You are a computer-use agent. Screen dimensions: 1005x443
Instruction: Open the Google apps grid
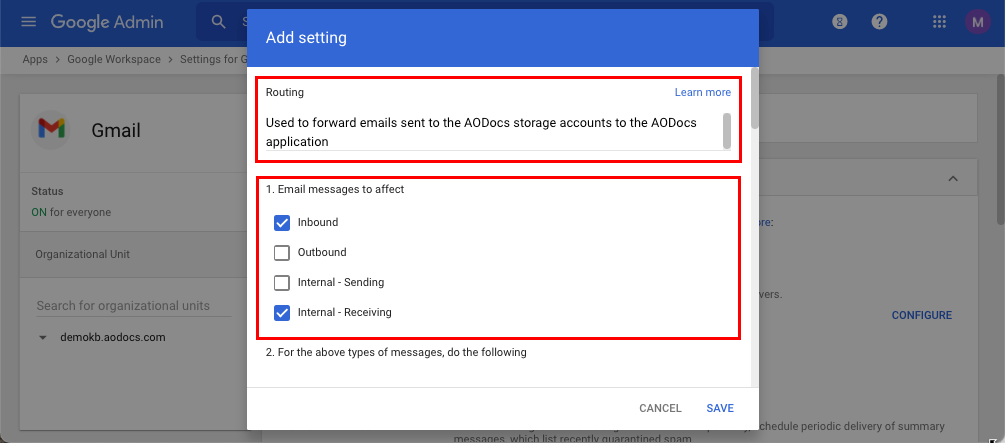point(939,22)
